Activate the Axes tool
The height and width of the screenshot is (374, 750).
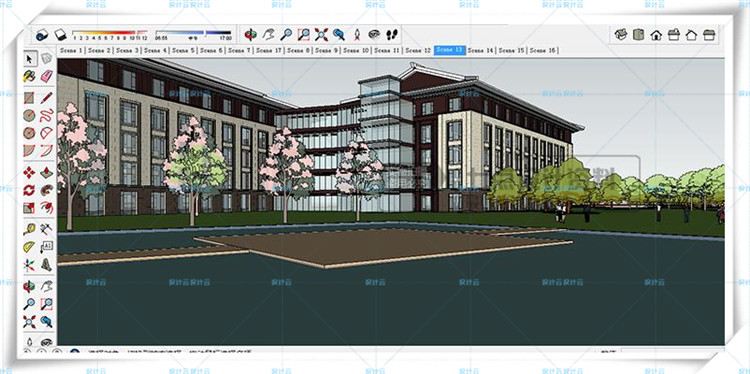(x=29, y=264)
